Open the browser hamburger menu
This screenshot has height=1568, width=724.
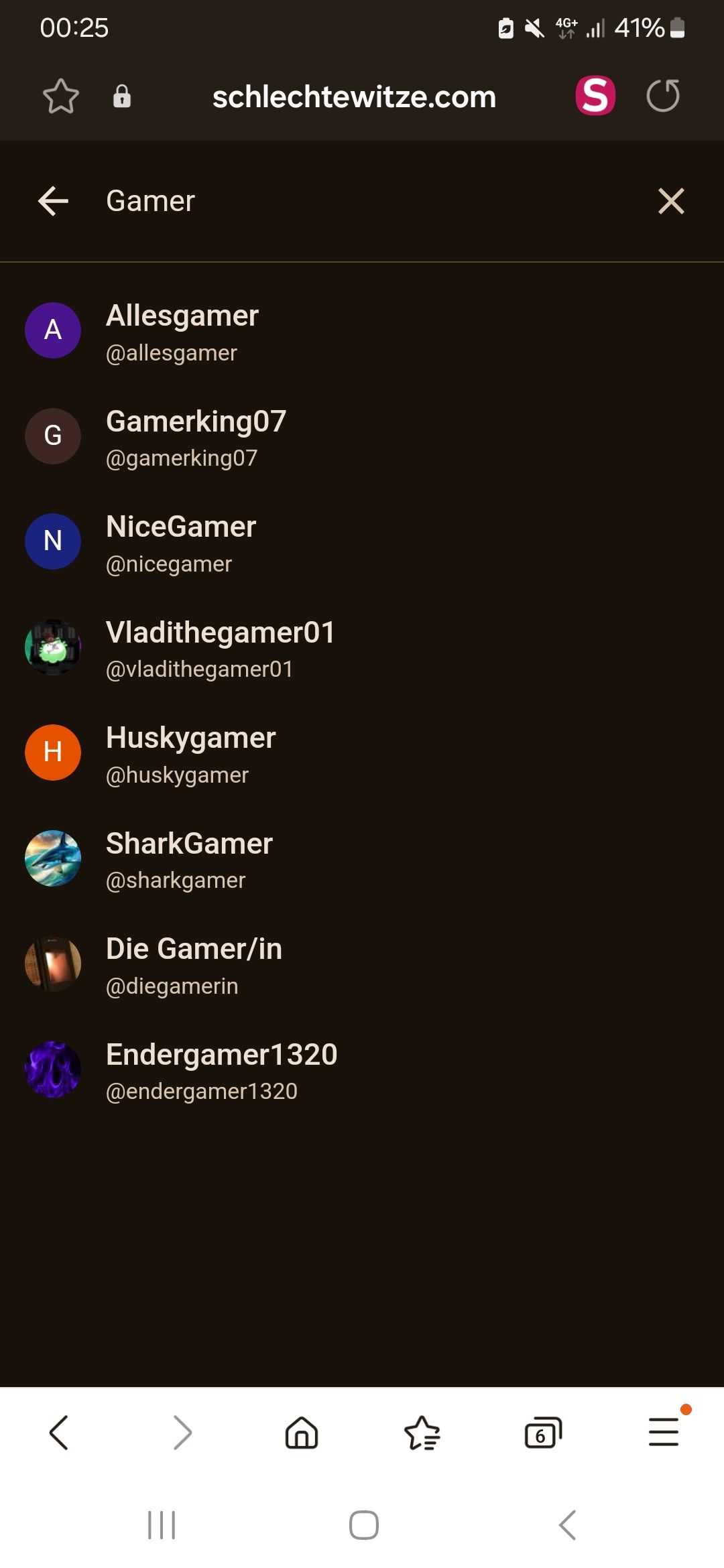click(x=664, y=1432)
